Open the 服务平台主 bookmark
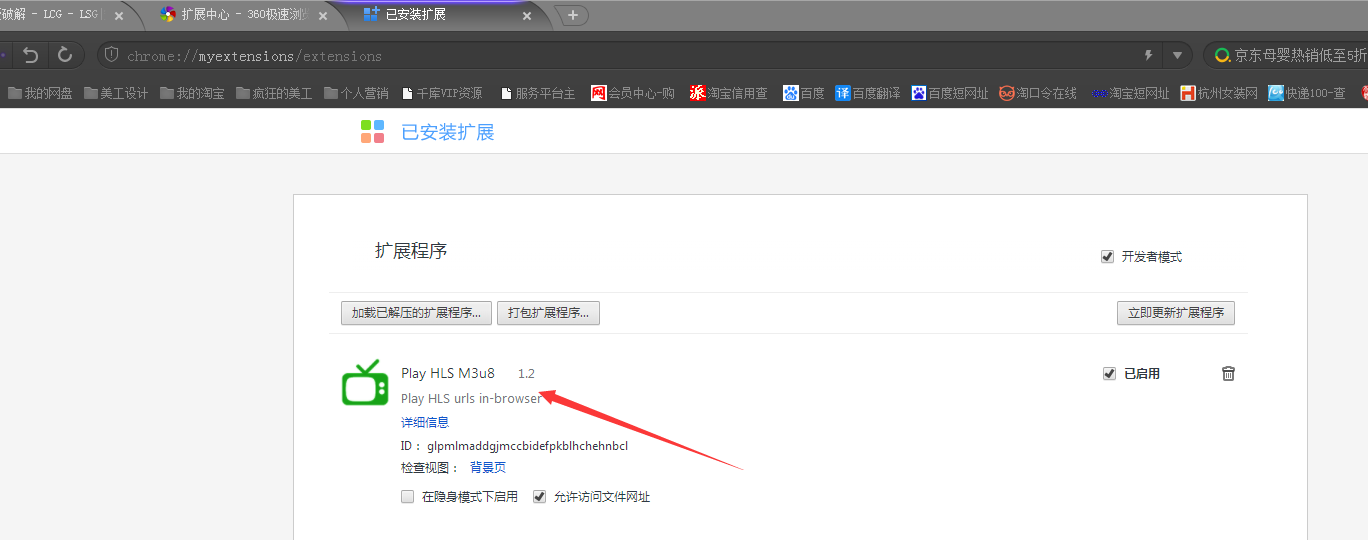This screenshot has height=540, width=1368. coord(538,93)
